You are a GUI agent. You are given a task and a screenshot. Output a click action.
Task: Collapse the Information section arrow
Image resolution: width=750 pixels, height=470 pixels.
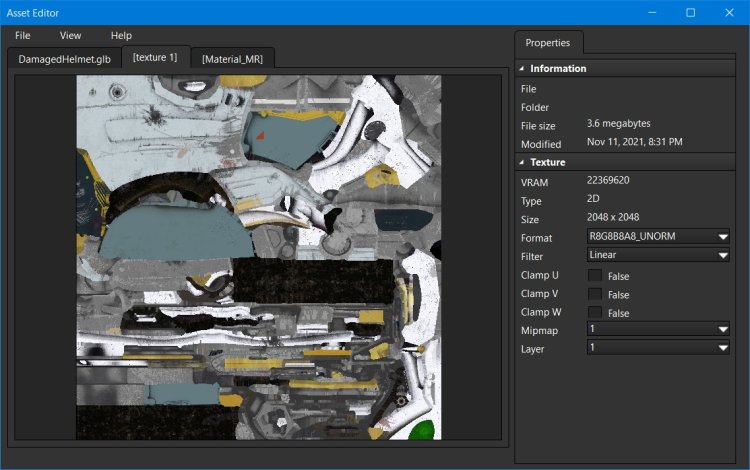[521, 69]
